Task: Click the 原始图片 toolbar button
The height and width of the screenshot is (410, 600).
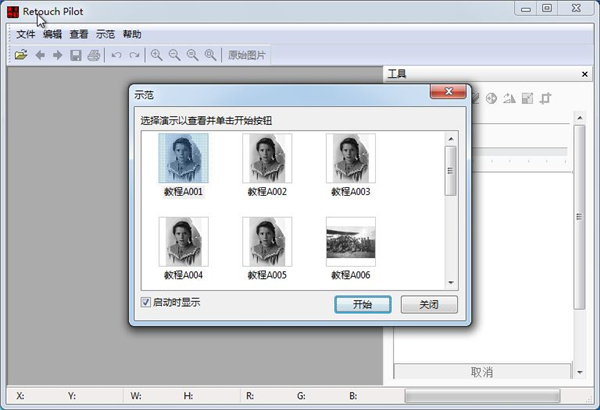Action: pyautogui.click(x=247, y=55)
